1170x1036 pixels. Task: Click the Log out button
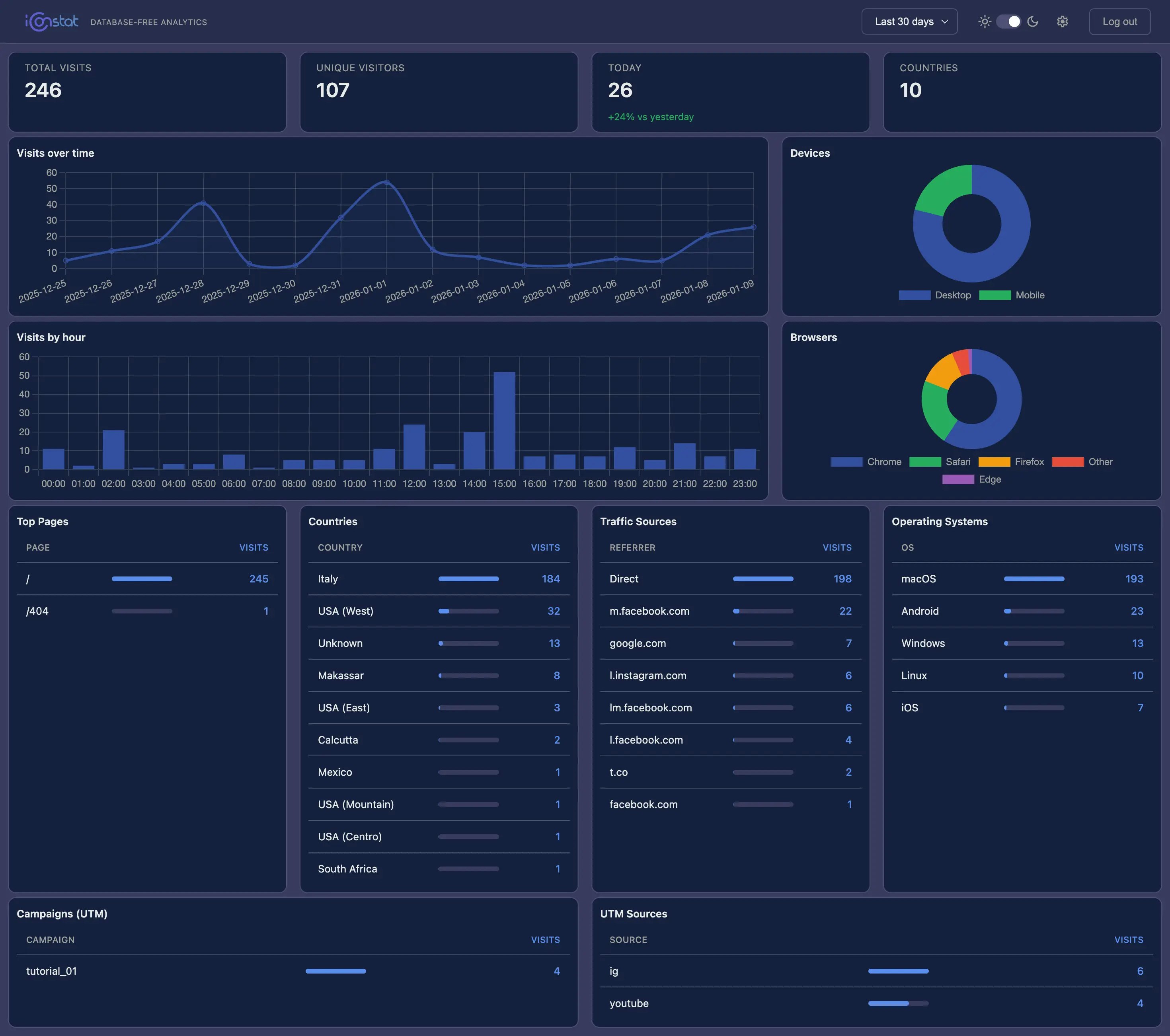(x=1119, y=21)
